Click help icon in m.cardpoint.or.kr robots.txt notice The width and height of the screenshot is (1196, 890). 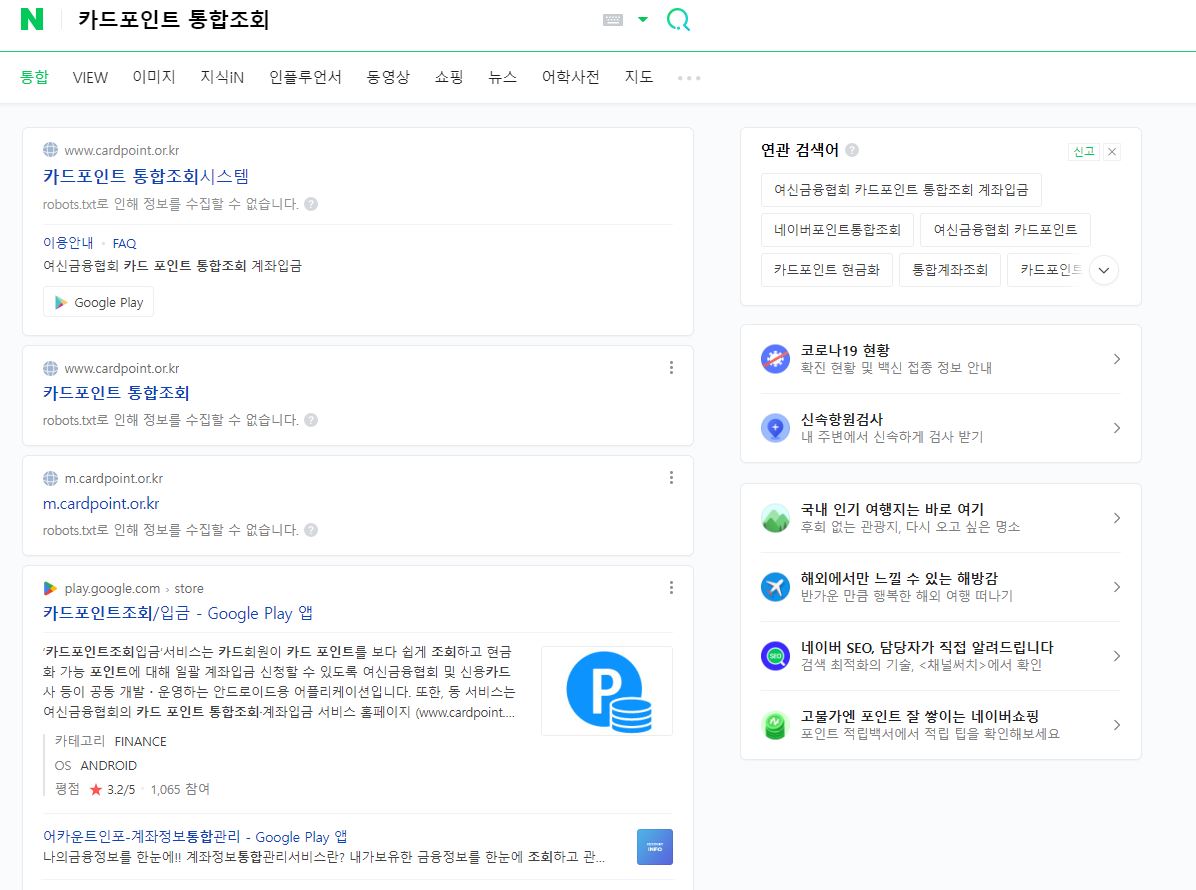point(311,529)
